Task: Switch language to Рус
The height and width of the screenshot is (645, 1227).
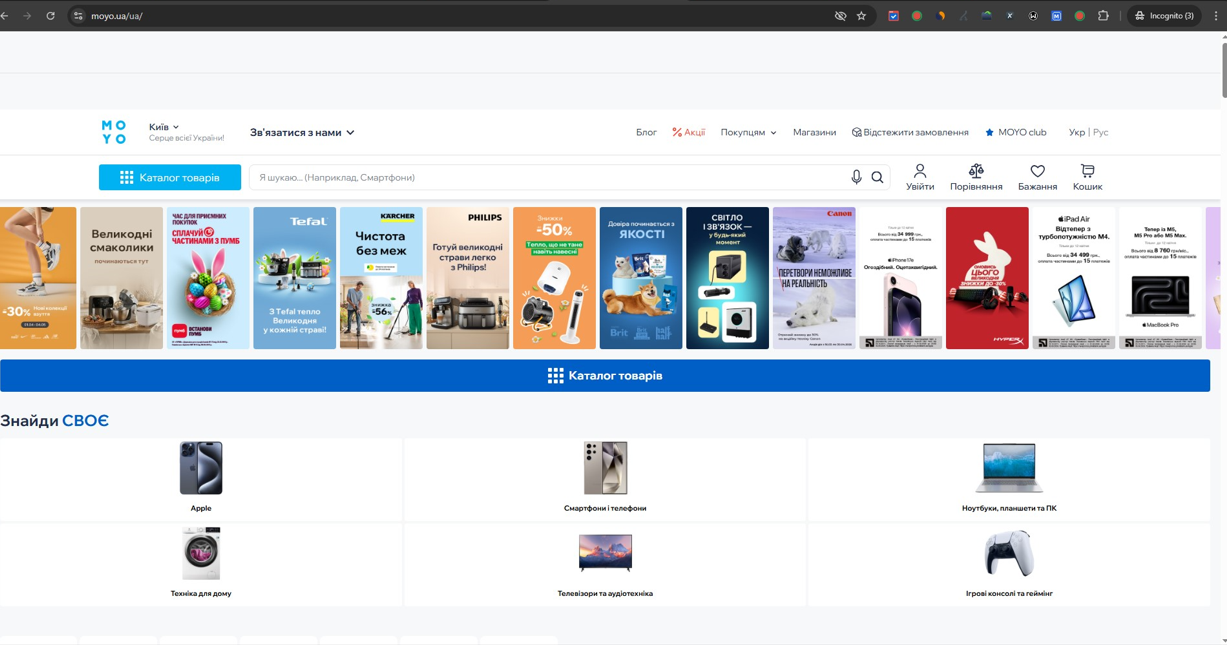Action: (x=1100, y=132)
